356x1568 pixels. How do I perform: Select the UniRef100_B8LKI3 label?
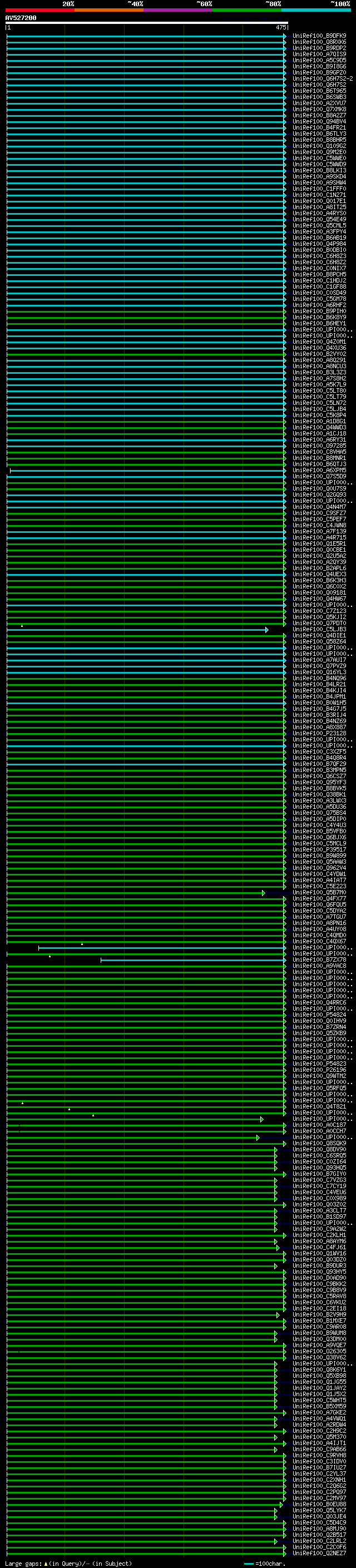pyautogui.click(x=319, y=170)
